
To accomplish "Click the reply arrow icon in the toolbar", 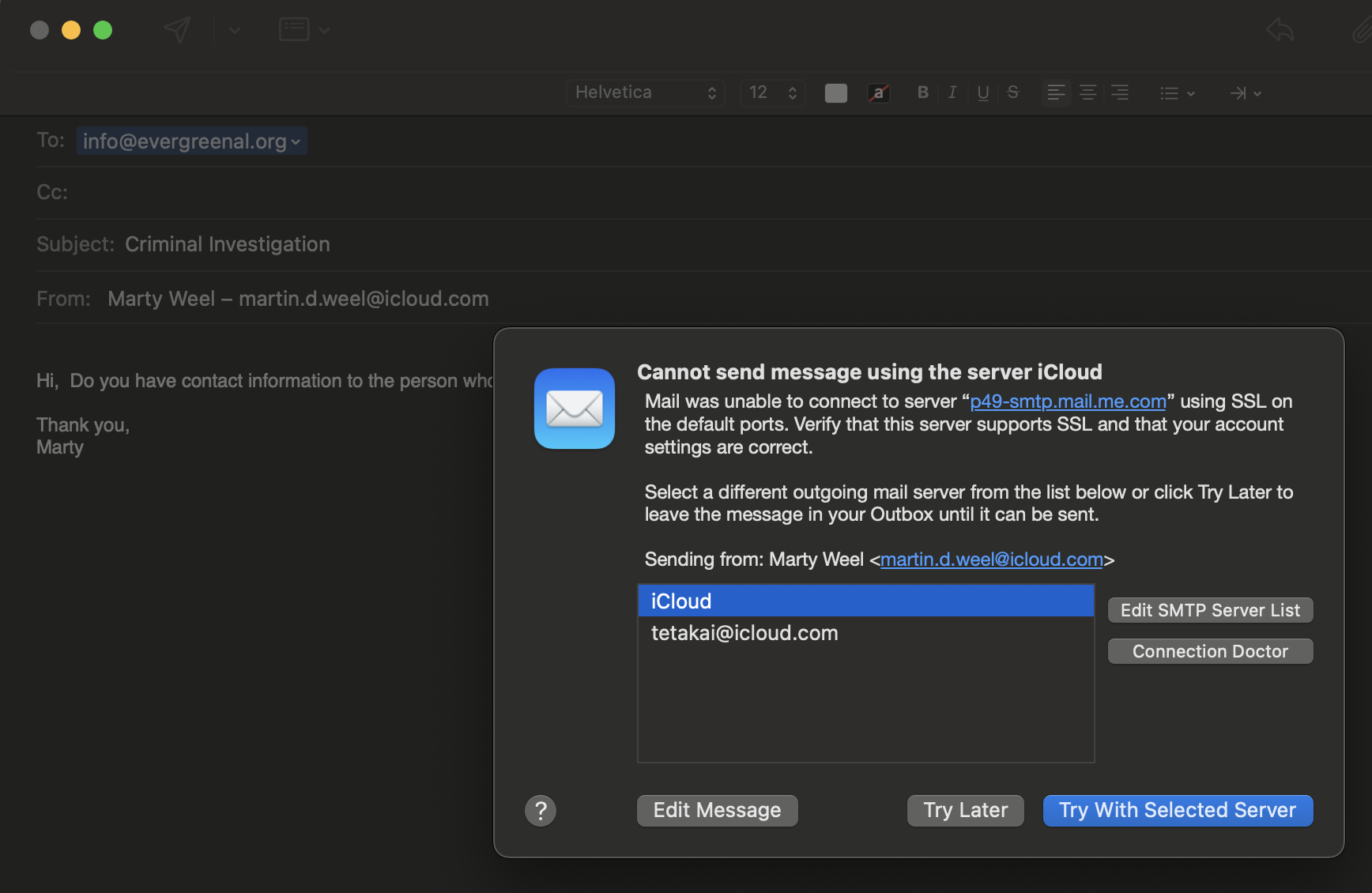I will [1280, 31].
